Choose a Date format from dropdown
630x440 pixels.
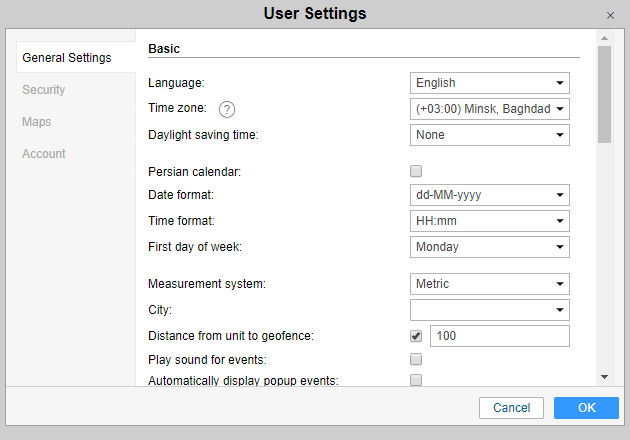click(489, 195)
